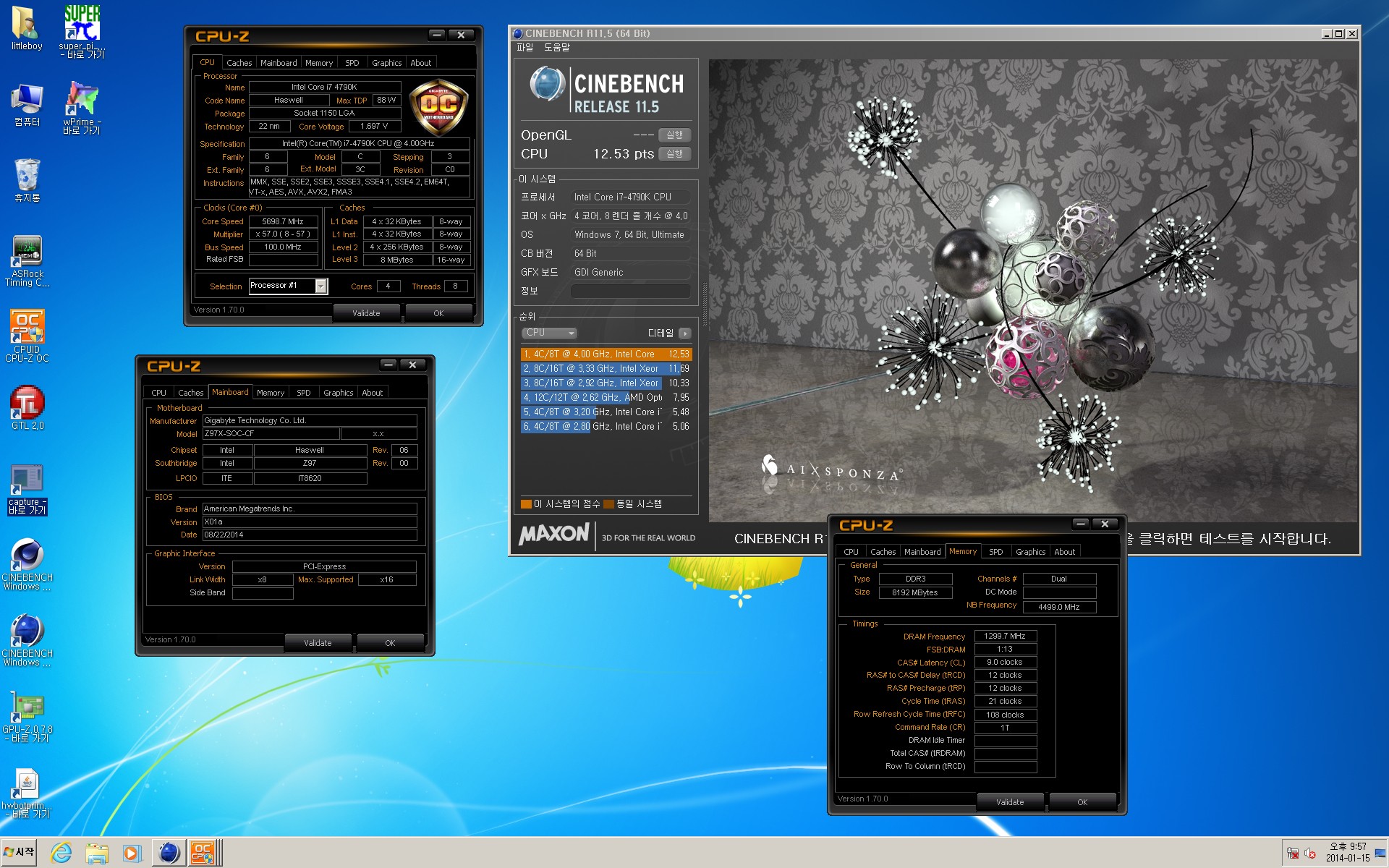This screenshot has height=868, width=1389.
Task: Click the Start button
Action: pos(20,852)
